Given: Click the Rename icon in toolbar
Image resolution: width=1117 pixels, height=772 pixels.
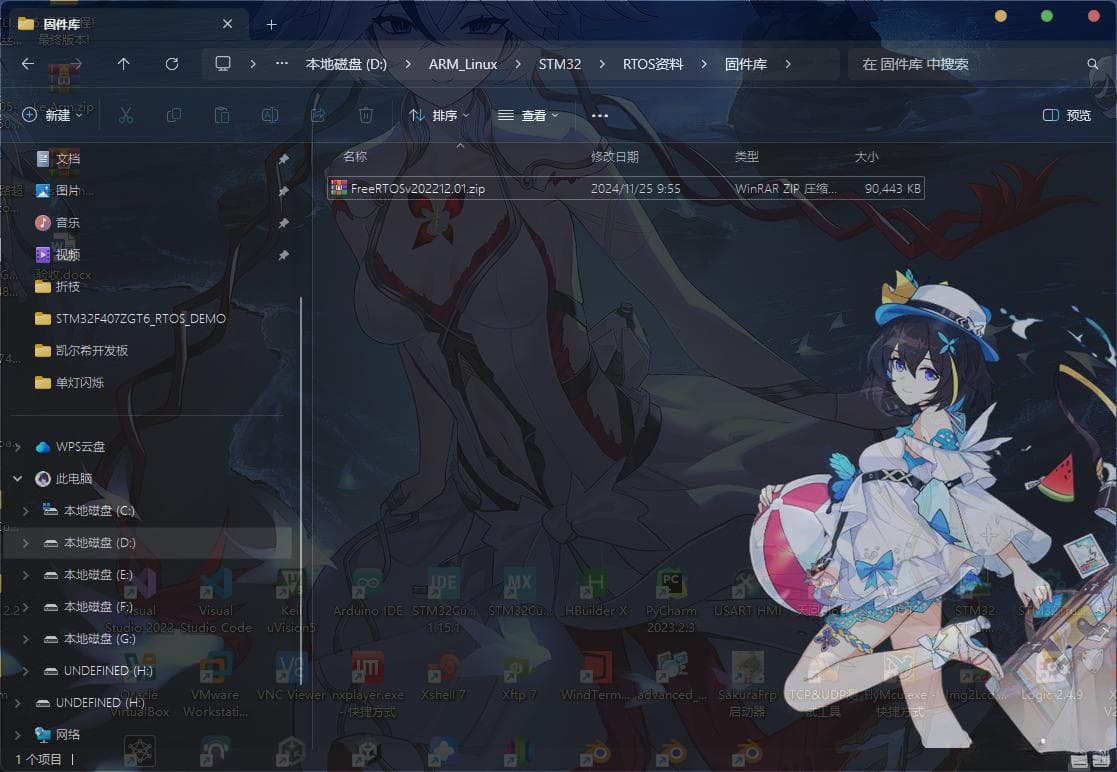Looking at the screenshot, I should (x=270, y=115).
